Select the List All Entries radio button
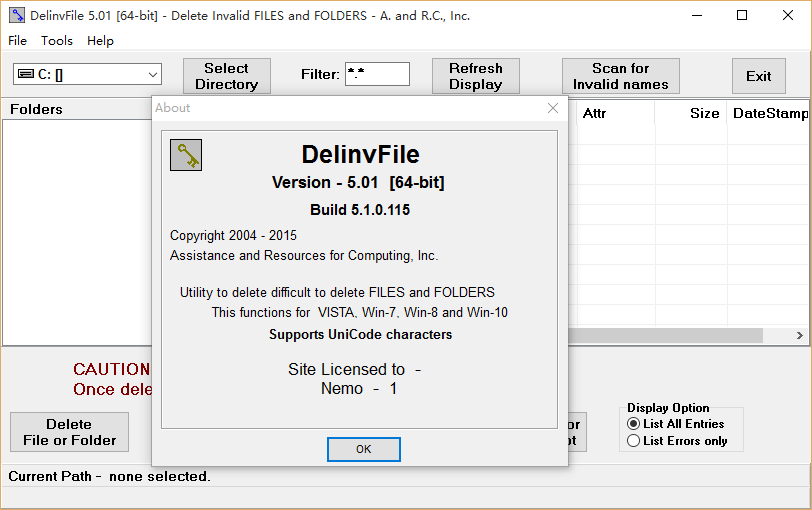 [x=633, y=424]
